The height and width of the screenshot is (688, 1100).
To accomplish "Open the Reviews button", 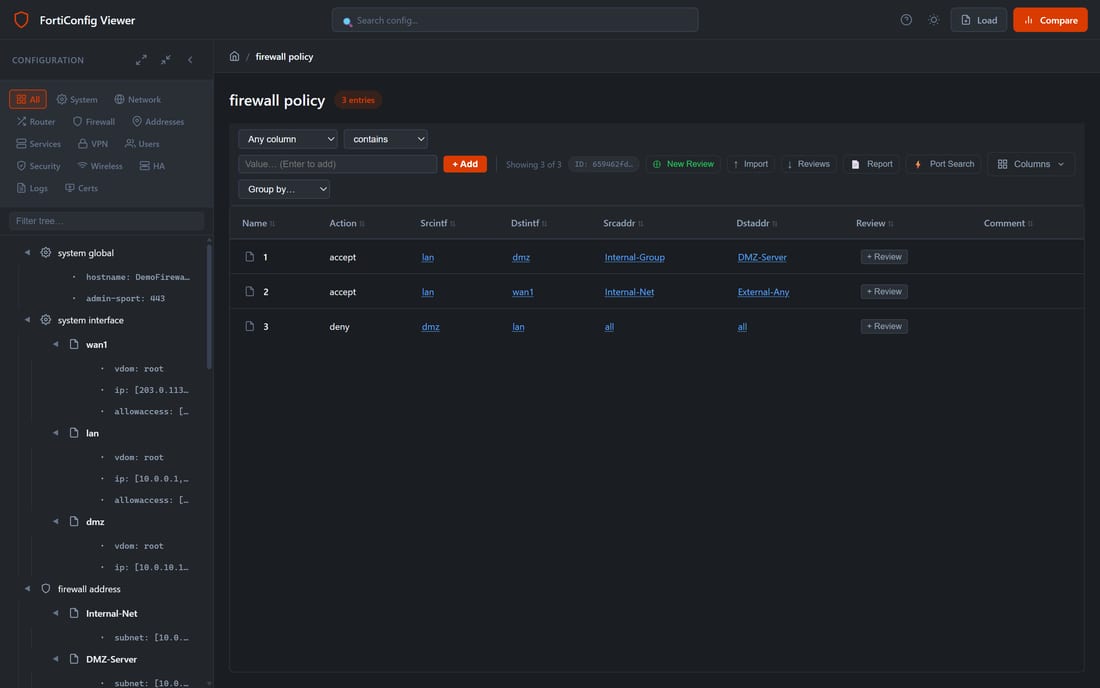I will click(x=808, y=164).
